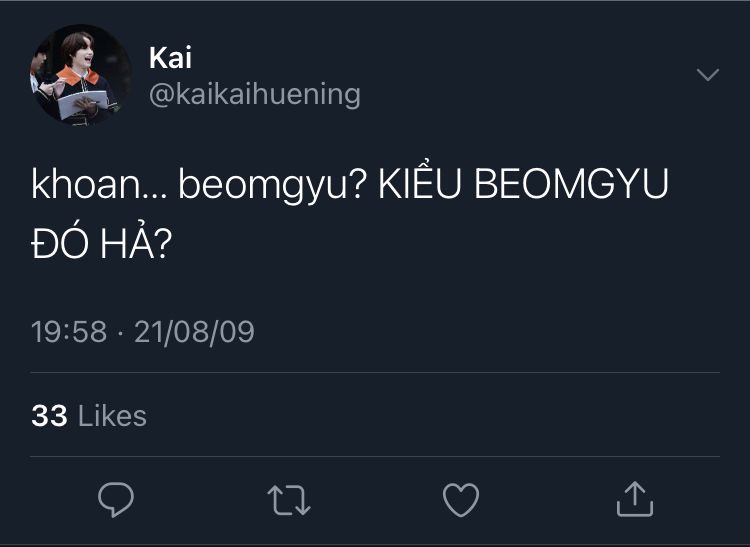Click the 21/08/09 date in the timestamp
This screenshot has width=750, height=547.
coord(194,332)
